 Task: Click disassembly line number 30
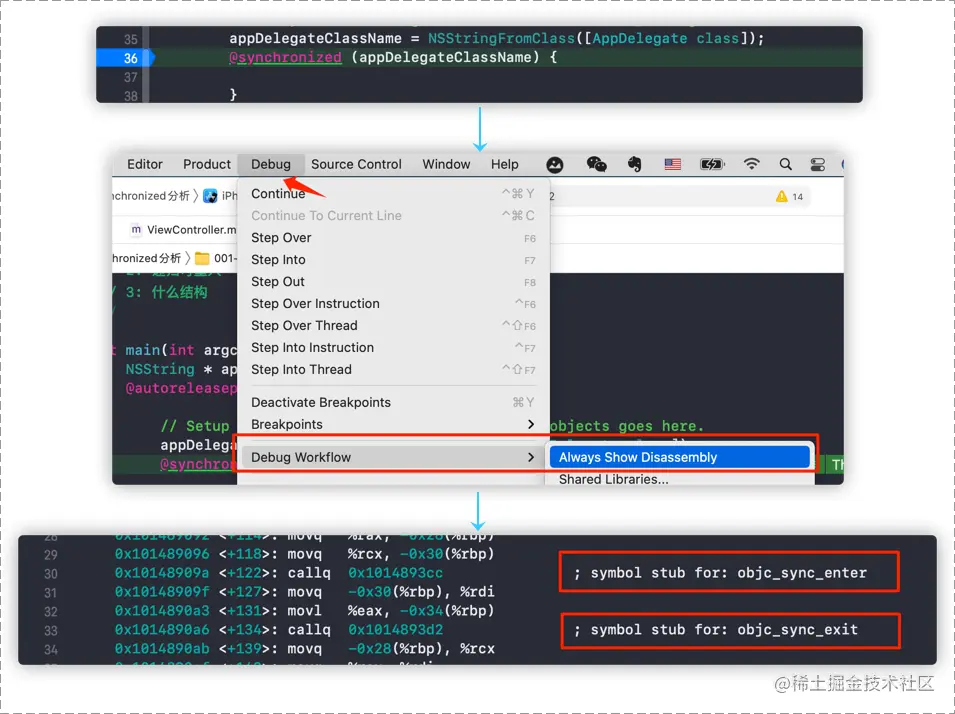(51, 574)
